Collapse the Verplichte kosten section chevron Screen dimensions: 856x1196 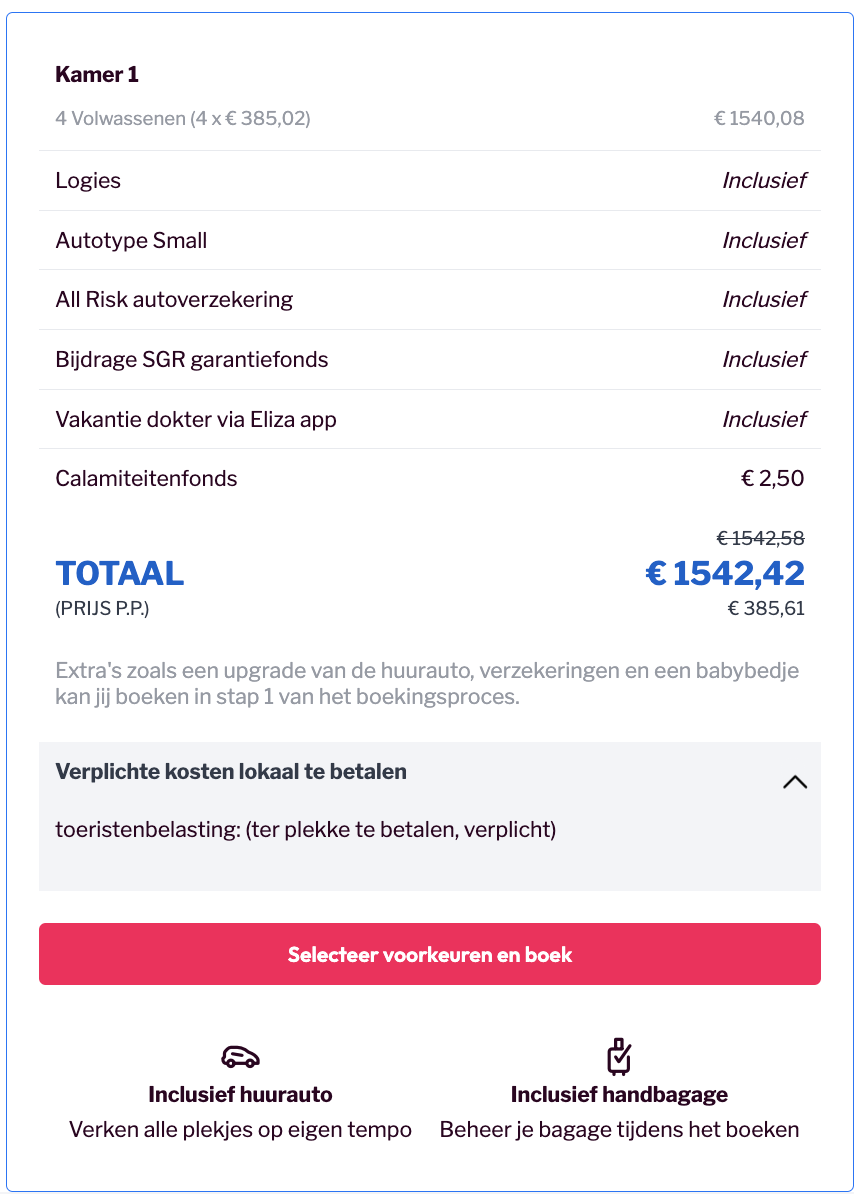click(795, 783)
